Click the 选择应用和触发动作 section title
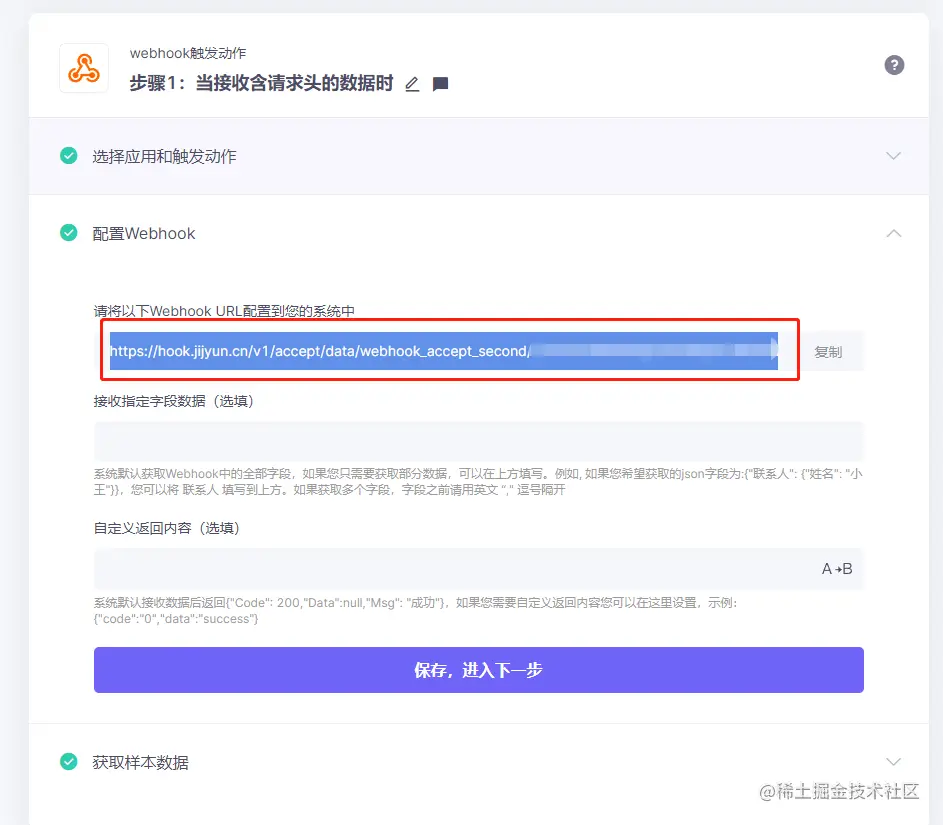943x825 pixels. point(164,156)
